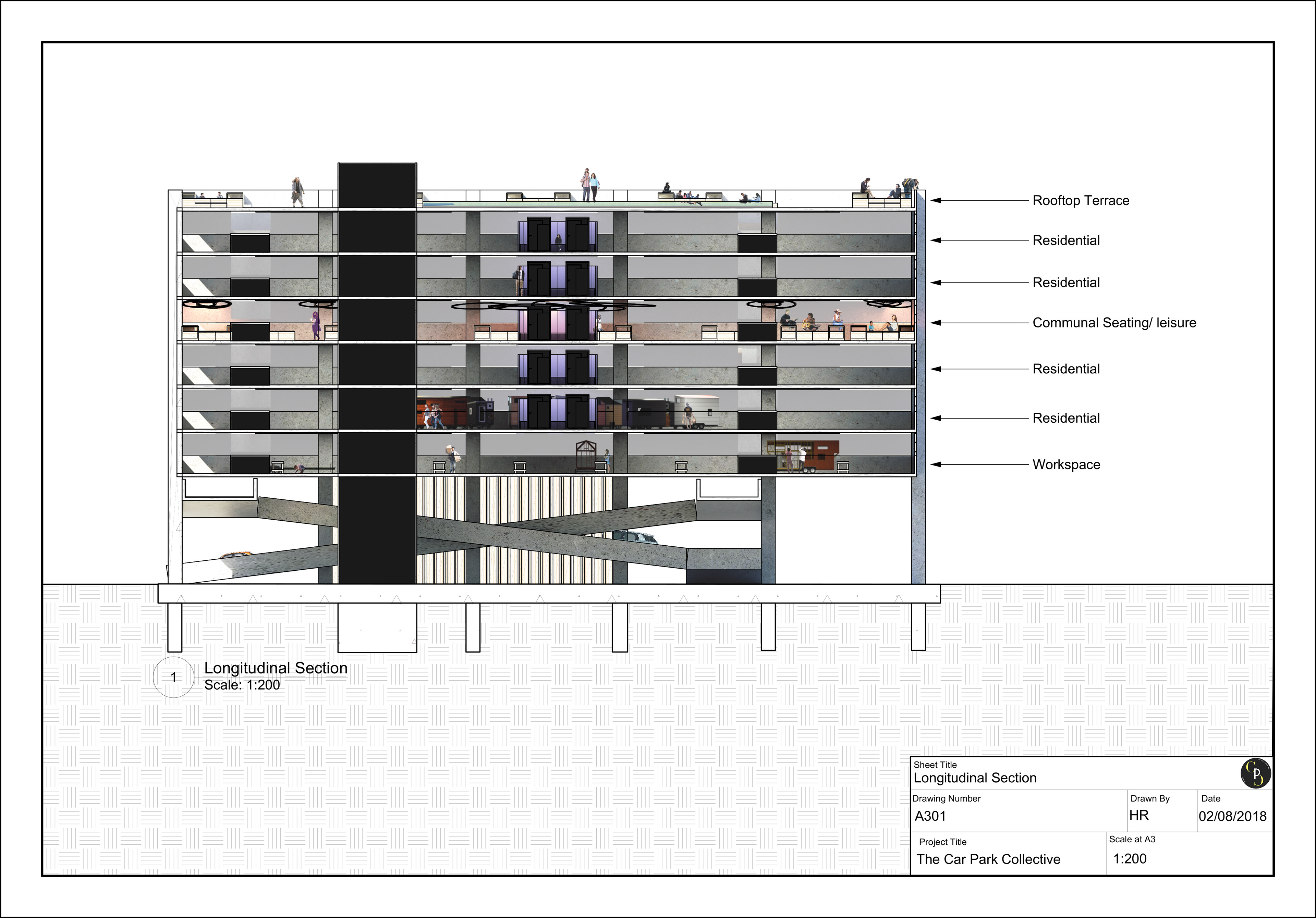Screen dimensions: 1316x918
Task: Click the numbered view marker circle '1'
Action: pos(174,677)
